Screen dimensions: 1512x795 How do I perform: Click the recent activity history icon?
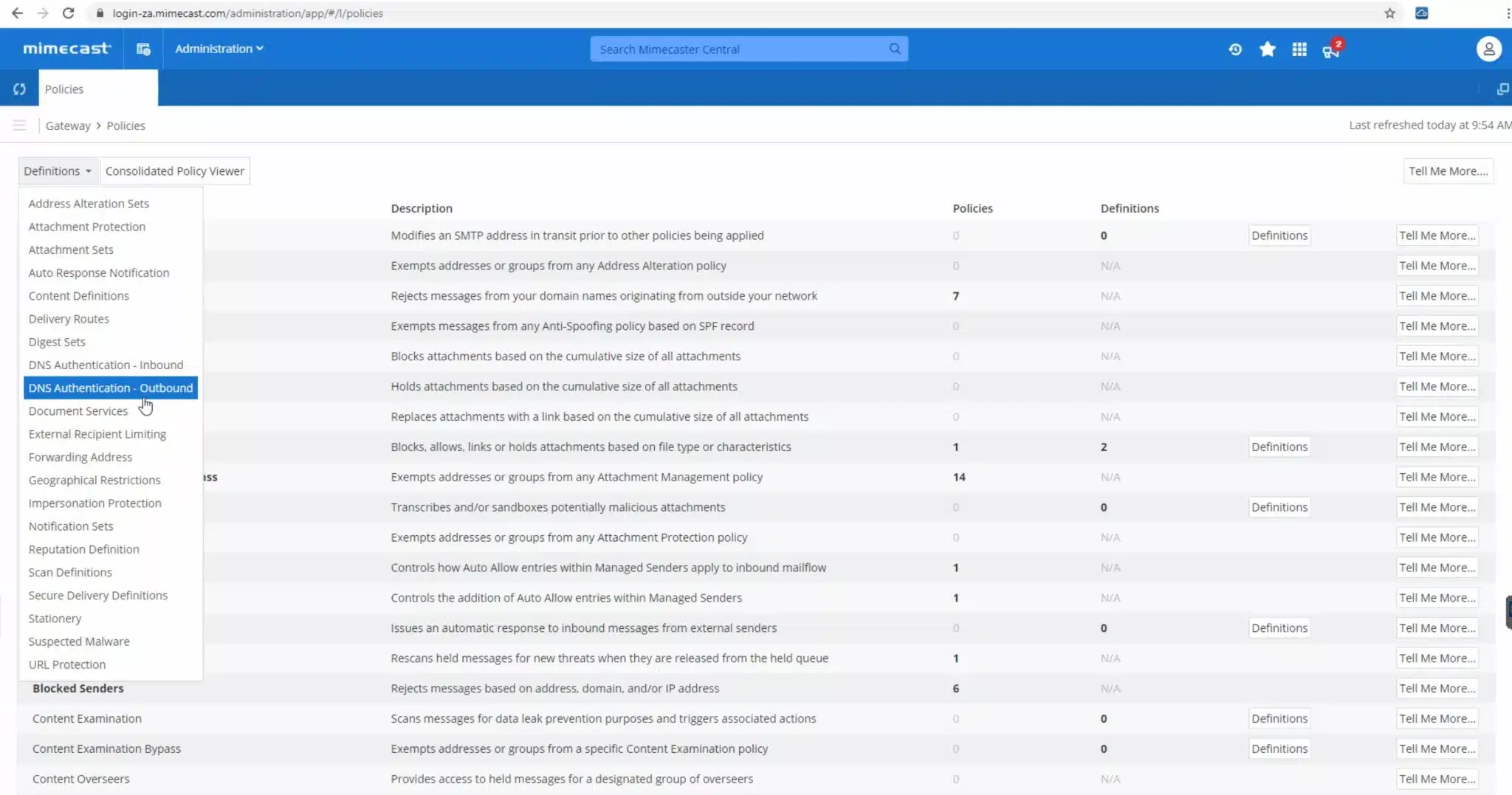pyautogui.click(x=1235, y=49)
